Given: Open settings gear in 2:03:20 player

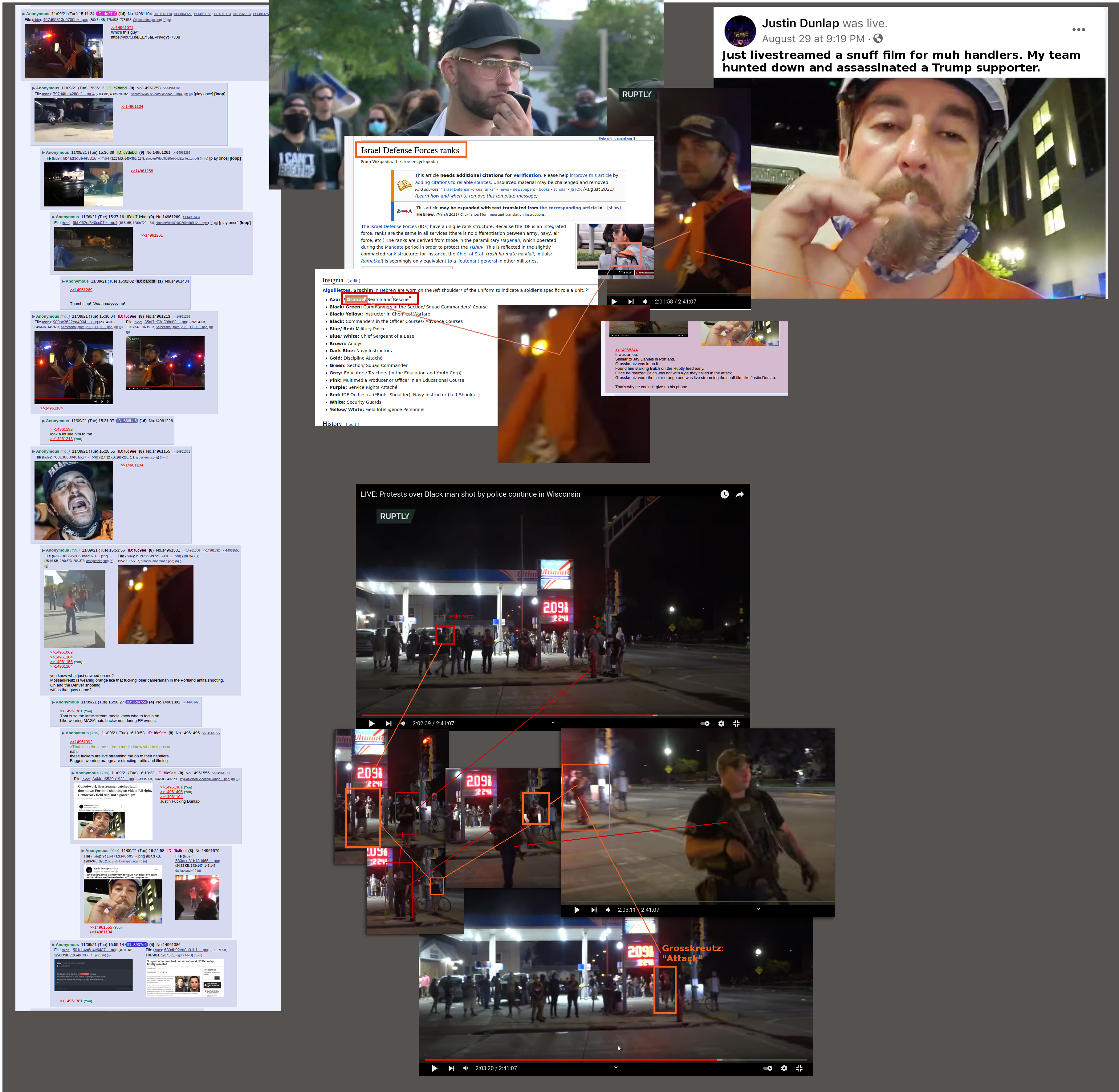Looking at the screenshot, I should 783,1068.
